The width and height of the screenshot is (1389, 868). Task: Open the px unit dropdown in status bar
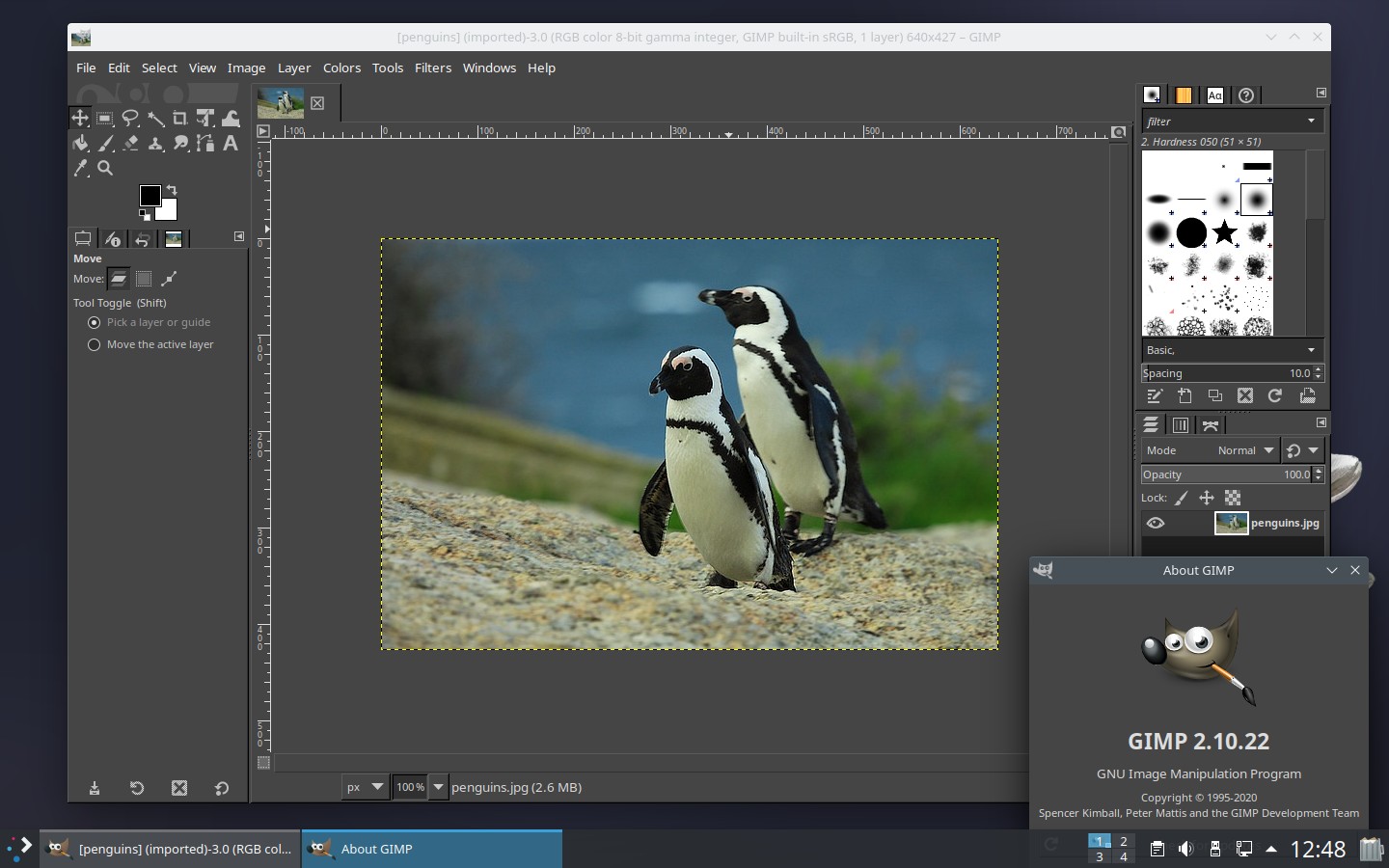coord(366,787)
